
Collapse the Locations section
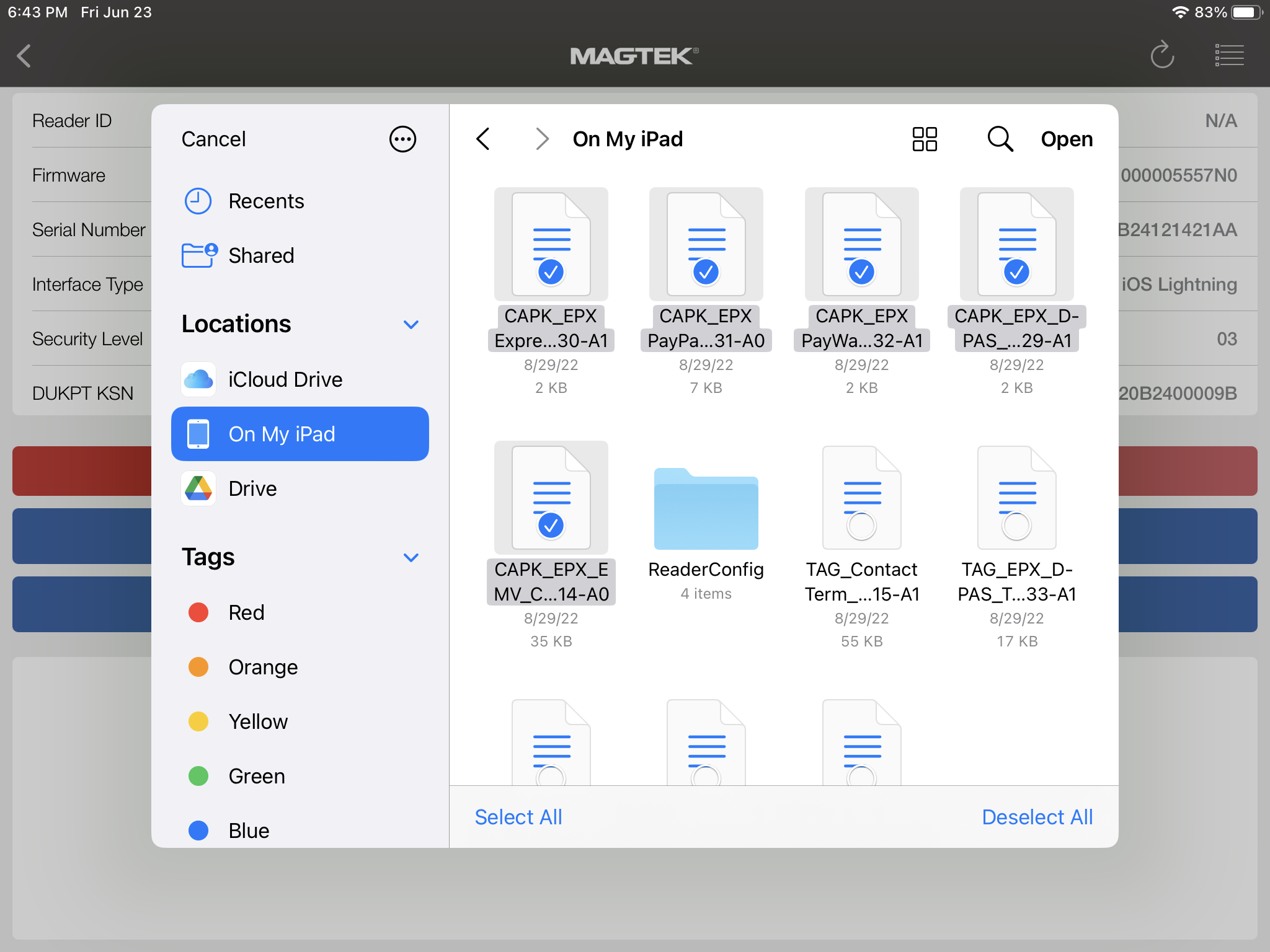[x=411, y=324]
